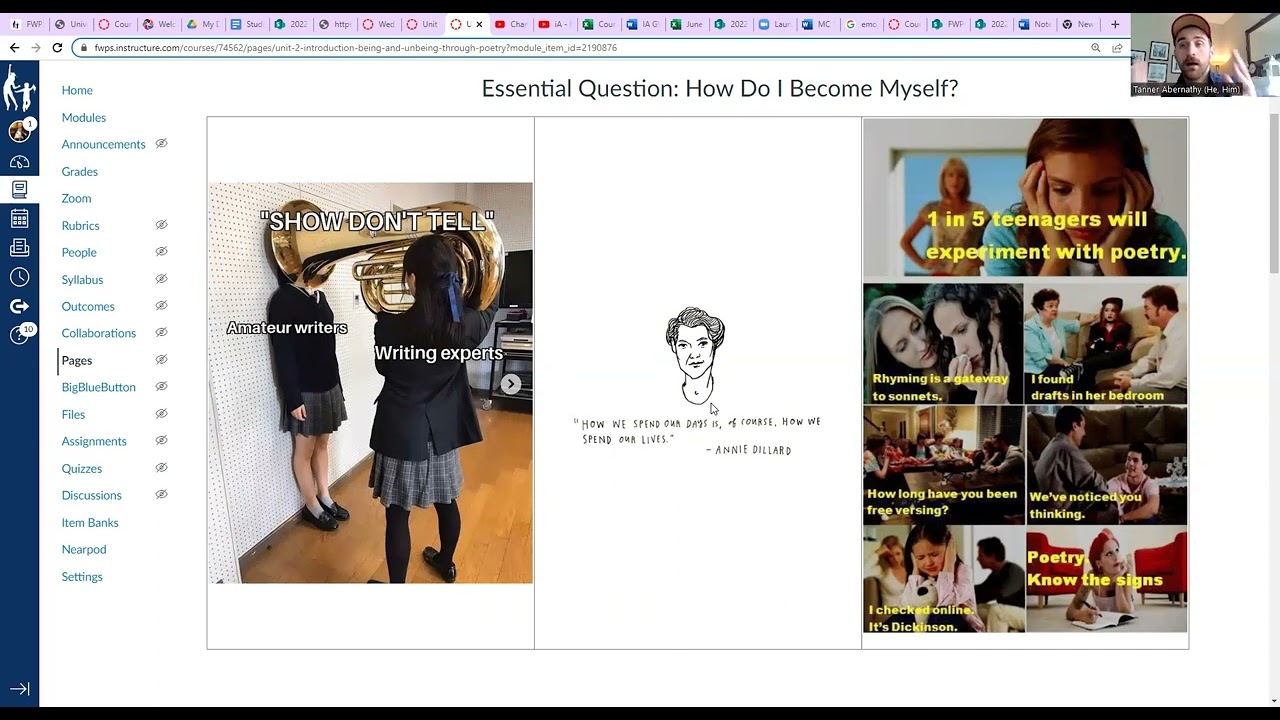Screen dimensions: 1280x720
Task: Open the Inbox icon in global navigation
Action: tap(19, 248)
